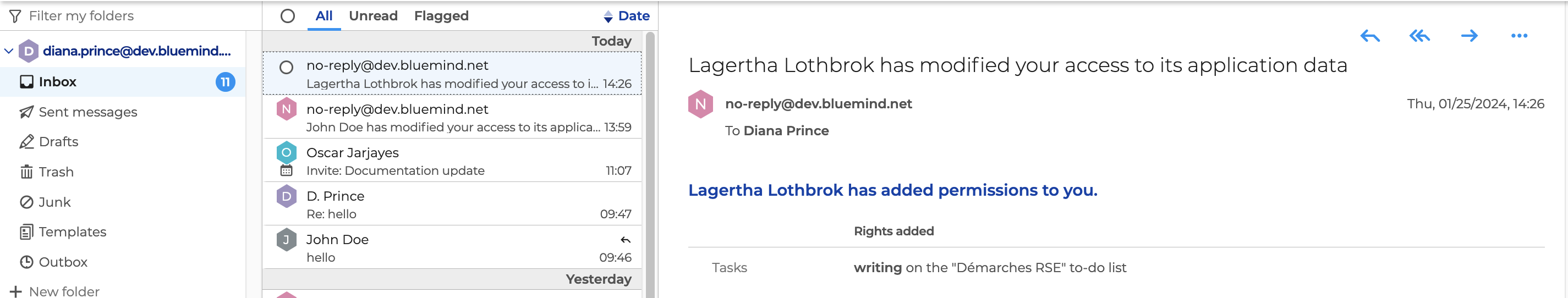This screenshot has height=298, width=1568.
Task: Switch to the Unread filter tab
Action: pos(372,16)
